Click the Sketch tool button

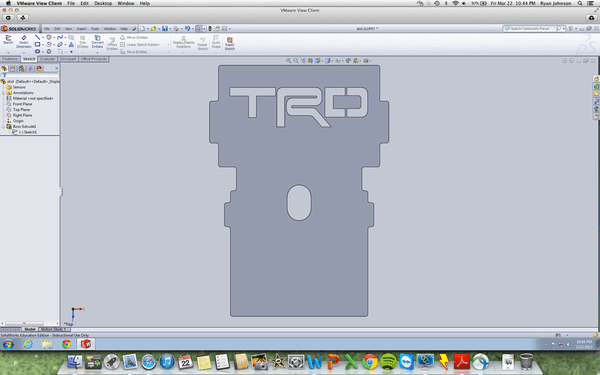8,40
